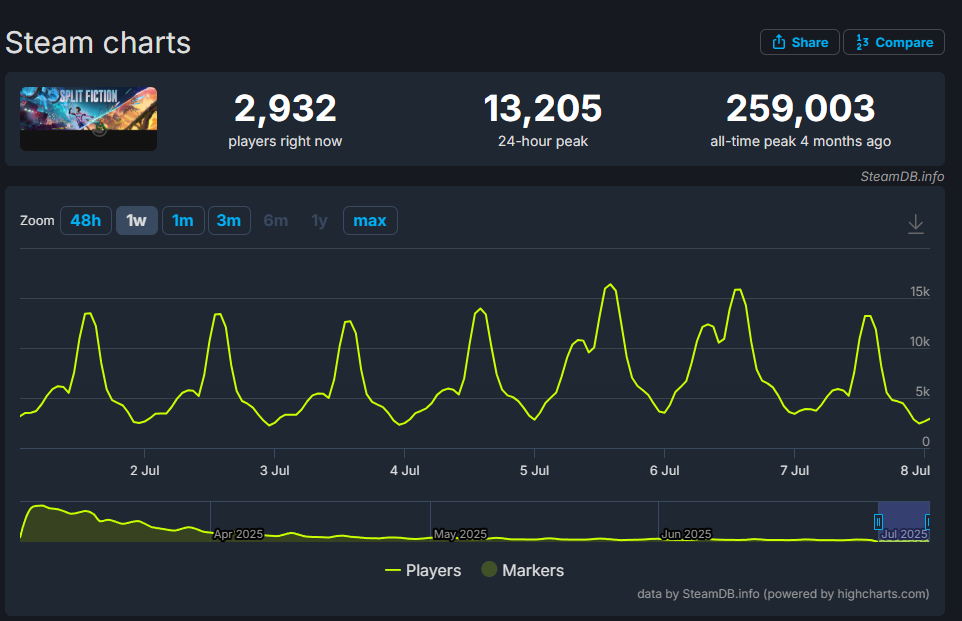
Task: Click the left navigator handle icon
Action: click(879, 521)
